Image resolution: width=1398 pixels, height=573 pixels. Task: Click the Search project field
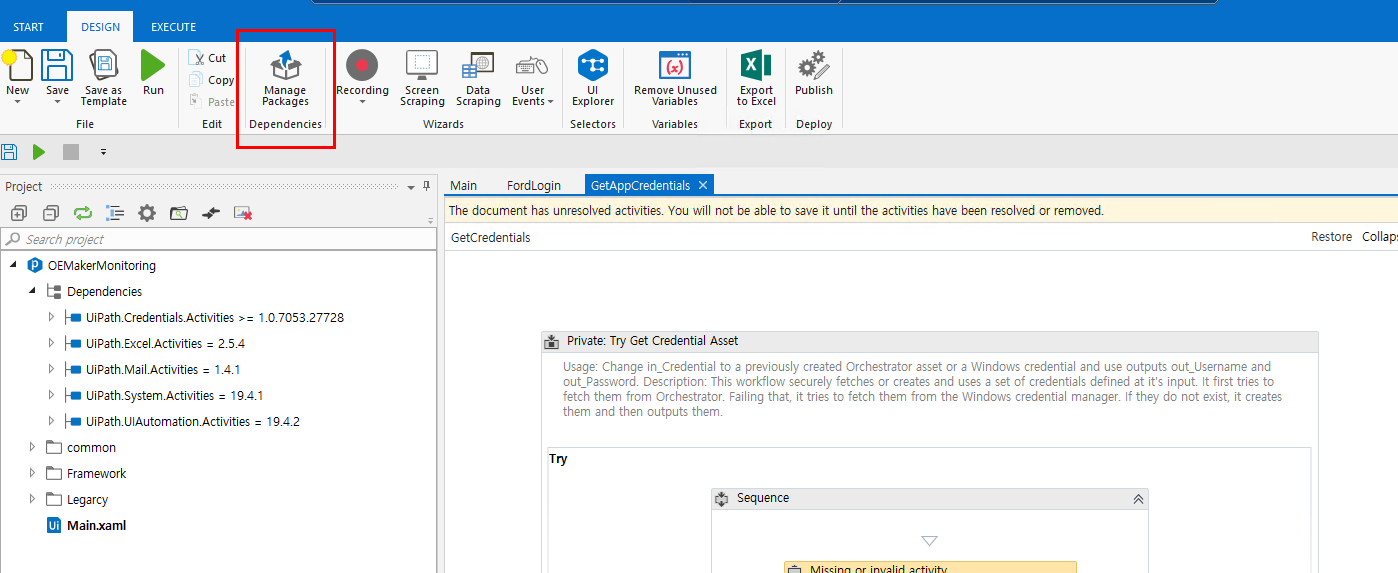218,239
